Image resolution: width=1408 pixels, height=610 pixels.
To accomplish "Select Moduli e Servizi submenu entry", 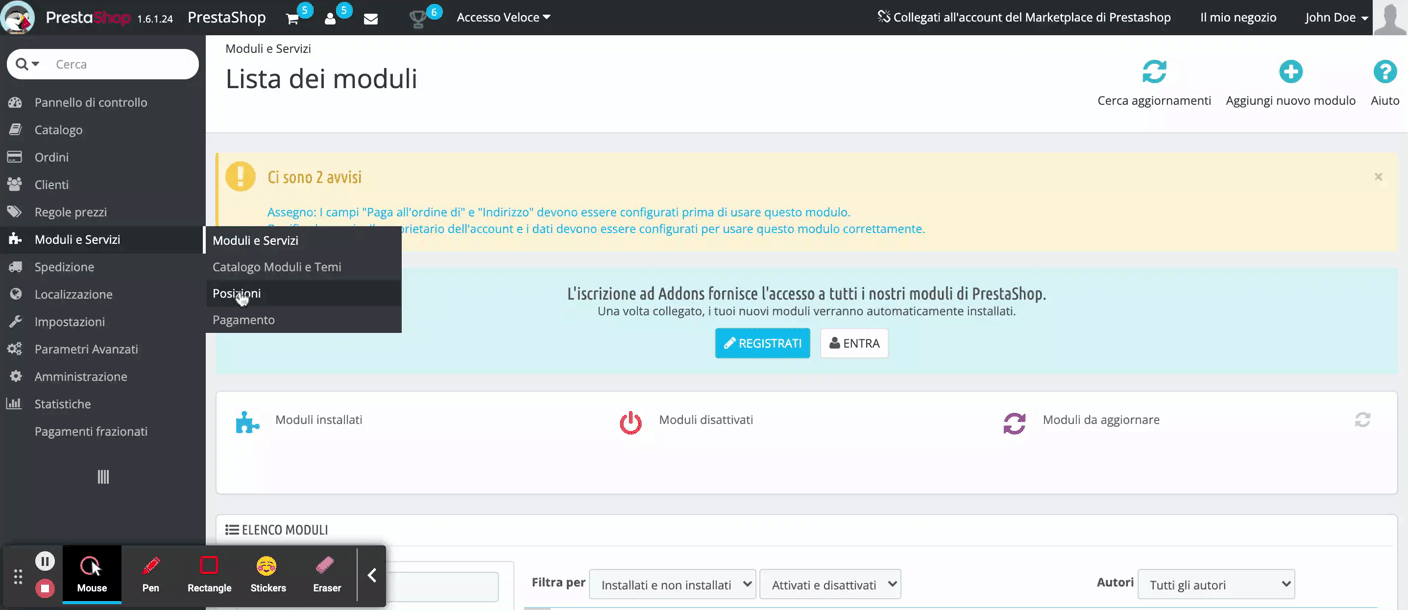I will pos(303,240).
